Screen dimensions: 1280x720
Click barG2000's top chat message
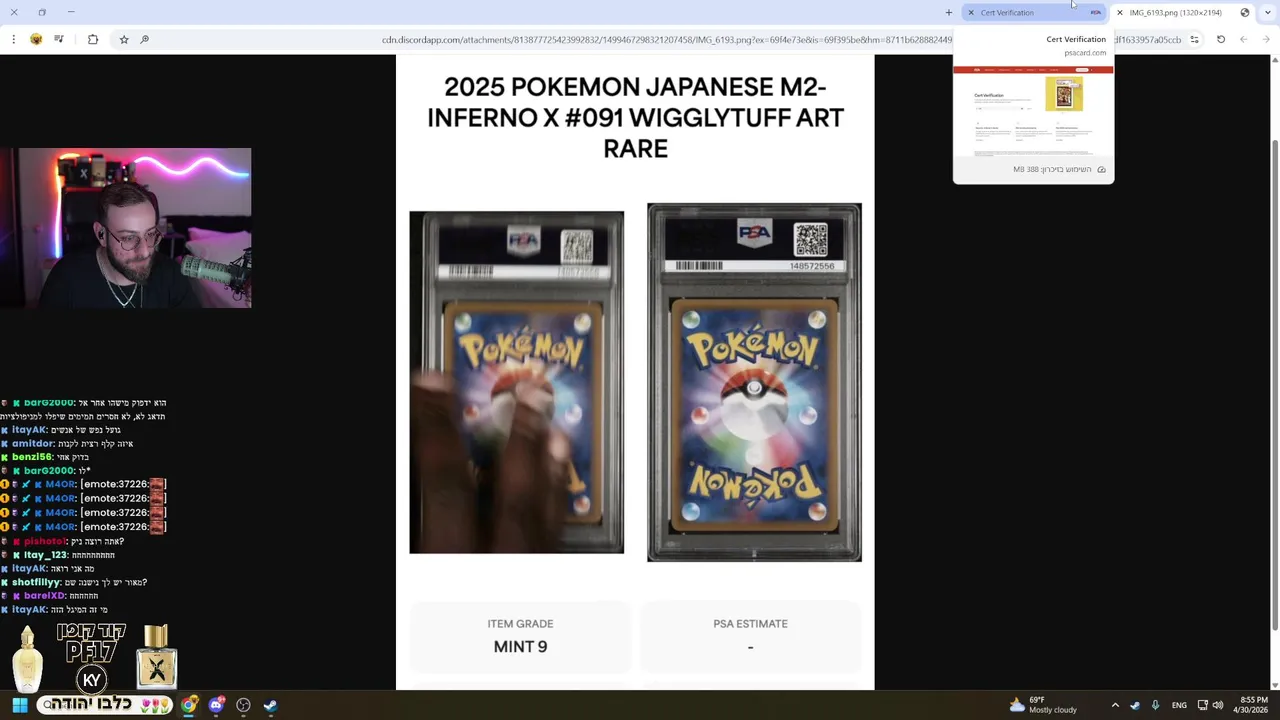(84, 409)
